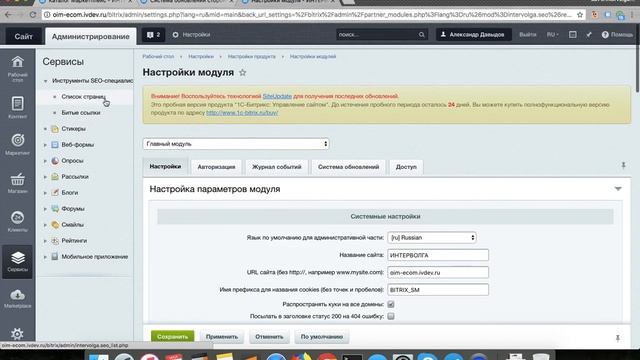Expand the Стикеры tree node arrow
This screenshot has width=640, height=360.
tap(45, 129)
